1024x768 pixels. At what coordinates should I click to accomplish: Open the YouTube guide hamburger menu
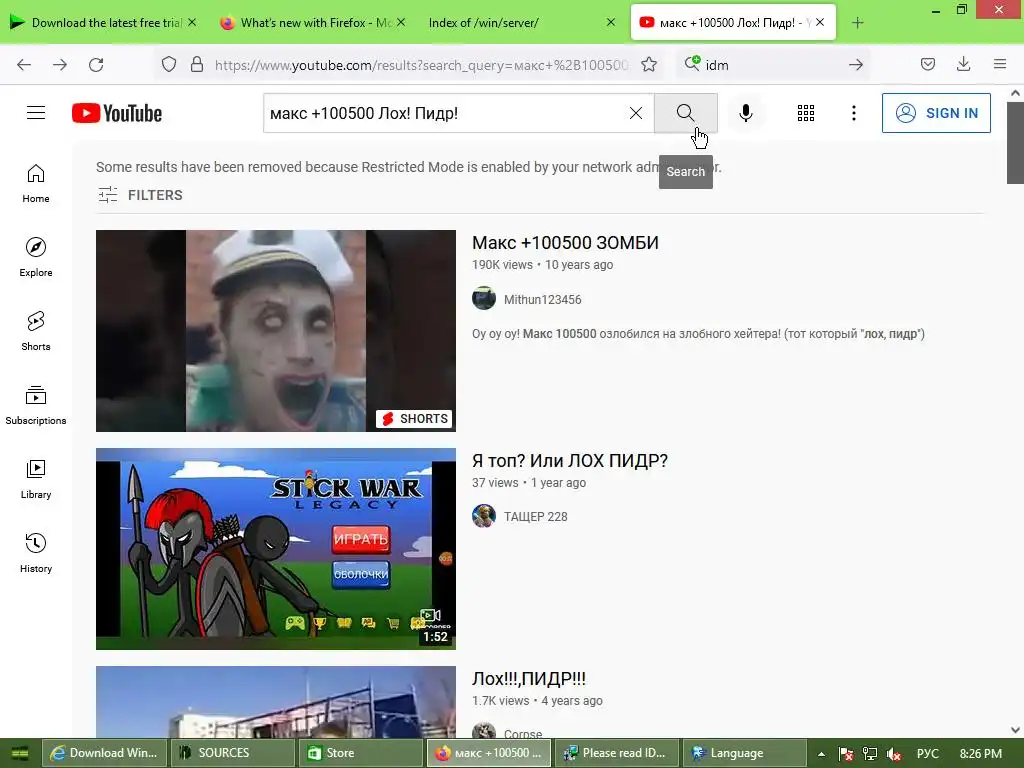click(x=36, y=113)
